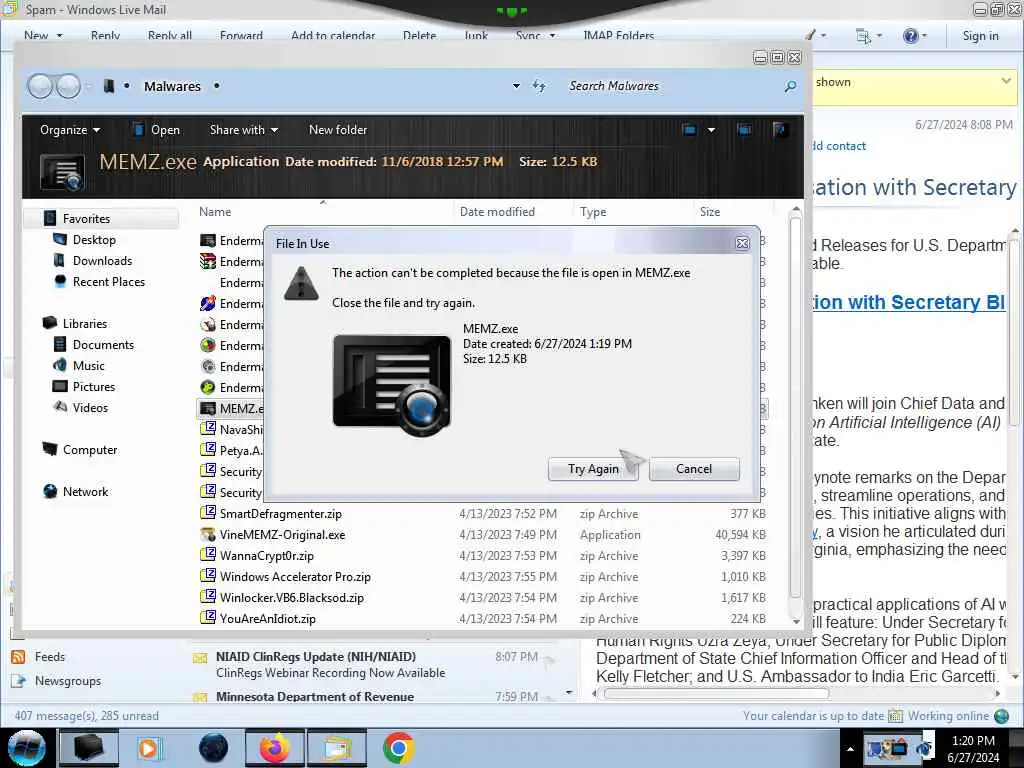Open Firefox from the taskbar
This screenshot has height=768, width=1024.
click(274, 748)
